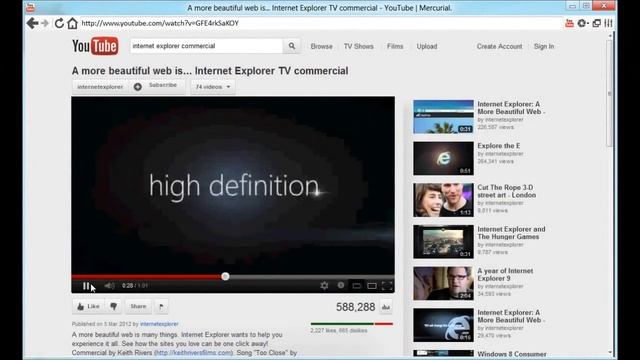This screenshot has height=360, width=640.
Task: Click the 588,288 view count
Action: pos(356,307)
